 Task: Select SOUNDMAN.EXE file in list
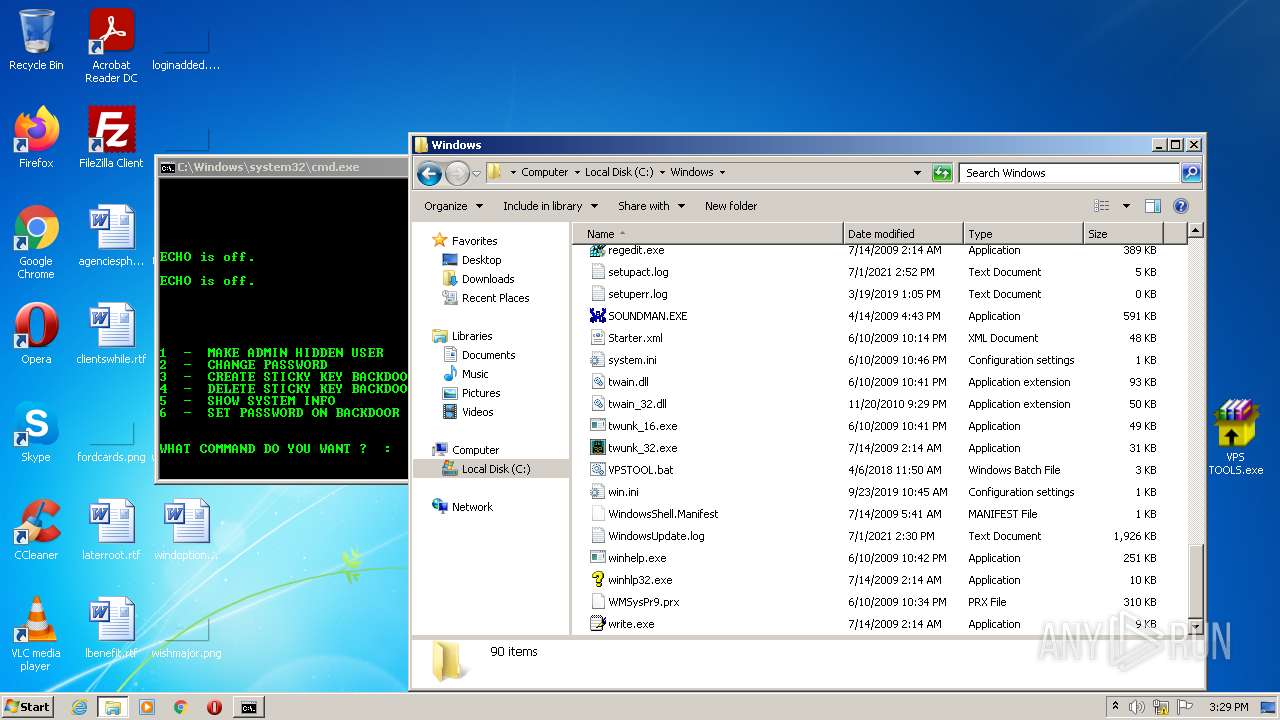[x=647, y=316]
